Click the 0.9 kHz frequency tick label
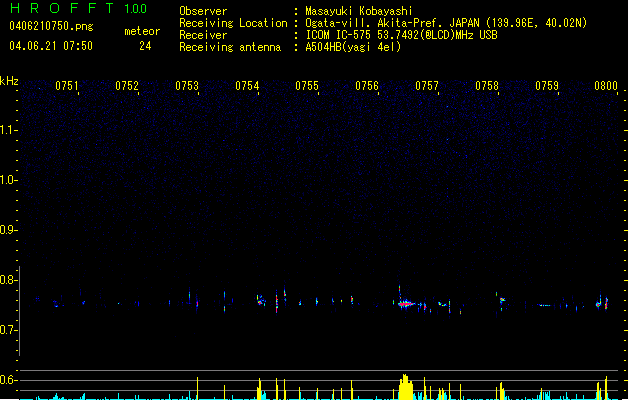This screenshot has height=400, width=629. tap(7, 230)
